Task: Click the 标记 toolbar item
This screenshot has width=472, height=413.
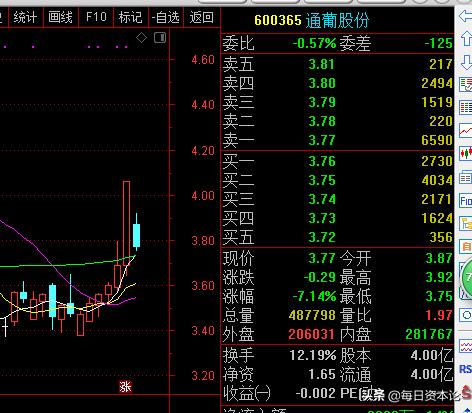Action: tap(130, 17)
